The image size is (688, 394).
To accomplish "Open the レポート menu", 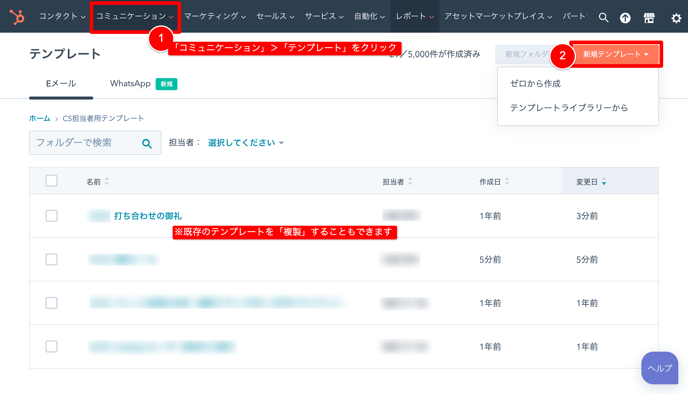I will 415,16.
